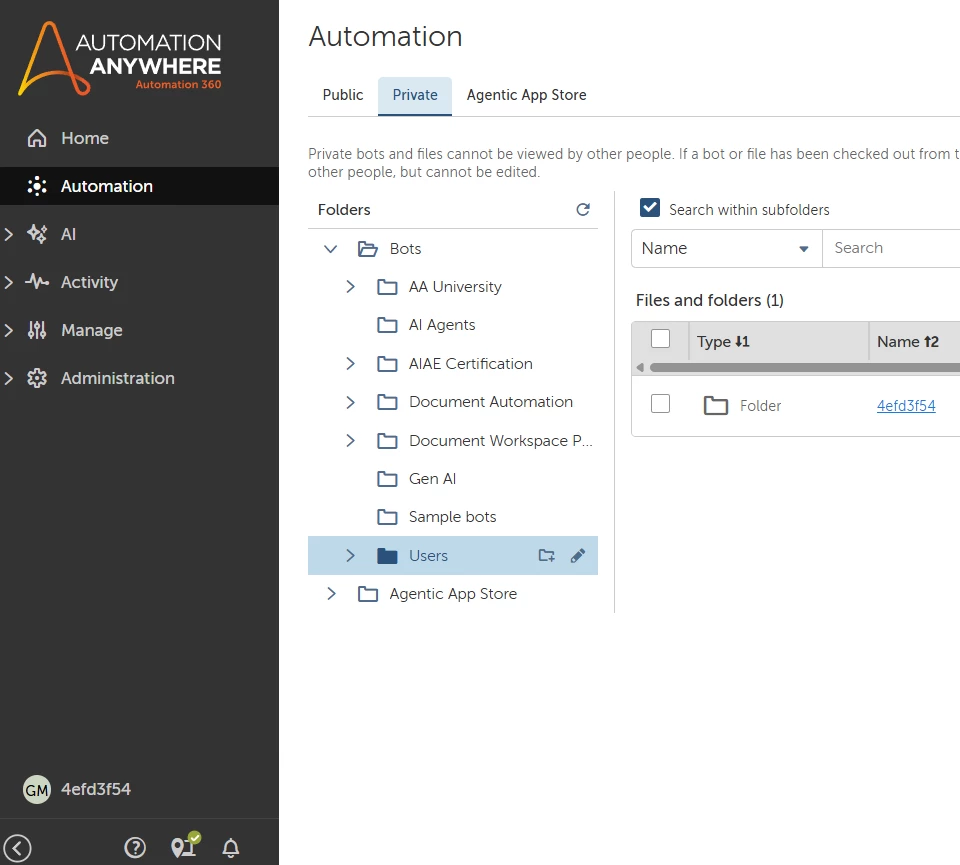Open the help question mark icon
Image resolution: width=960 pixels, height=865 pixels.
point(135,847)
